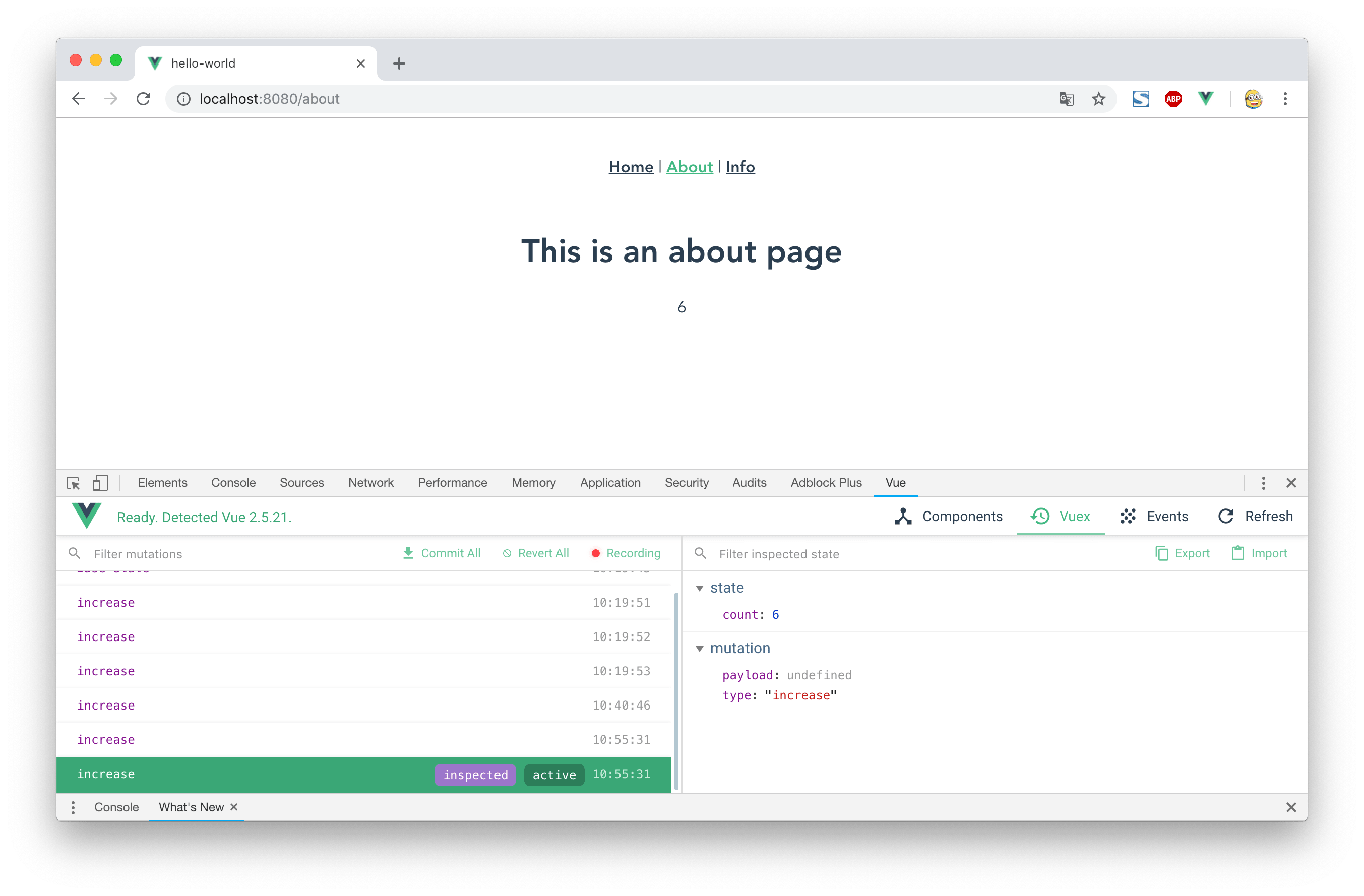The image size is (1364, 896).
Task: Select the inspect element cursor icon
Action: tap(74, 483)
